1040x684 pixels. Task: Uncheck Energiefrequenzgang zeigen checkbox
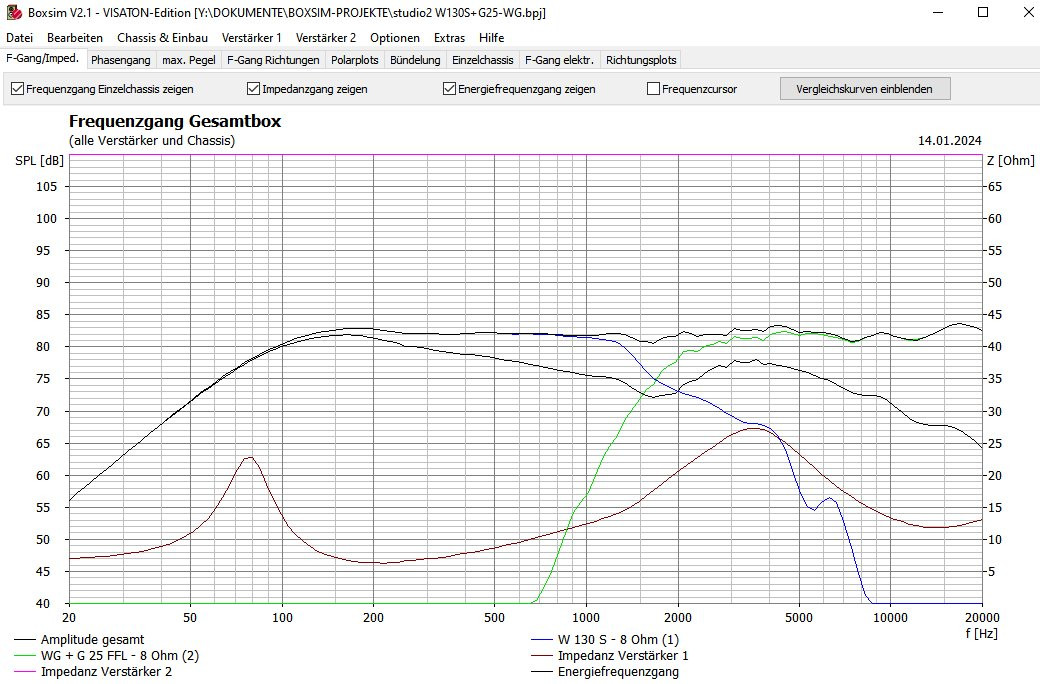pos(450,88)
